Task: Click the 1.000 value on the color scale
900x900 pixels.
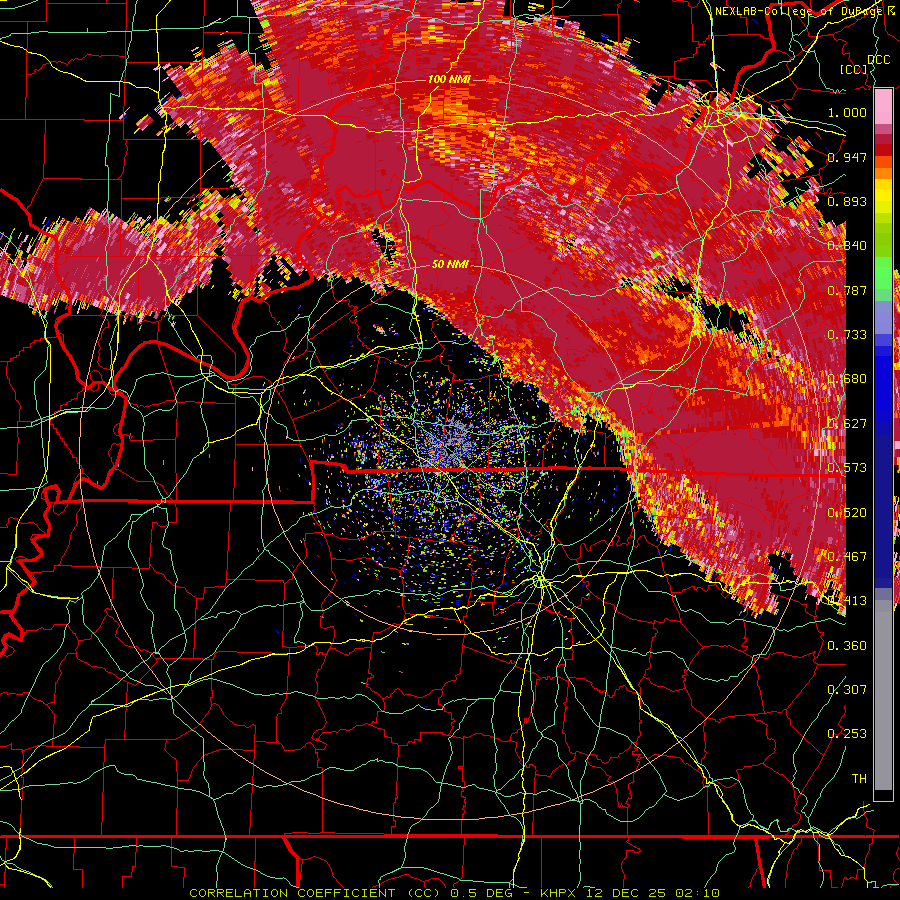Action: click(x=847, y=112)
